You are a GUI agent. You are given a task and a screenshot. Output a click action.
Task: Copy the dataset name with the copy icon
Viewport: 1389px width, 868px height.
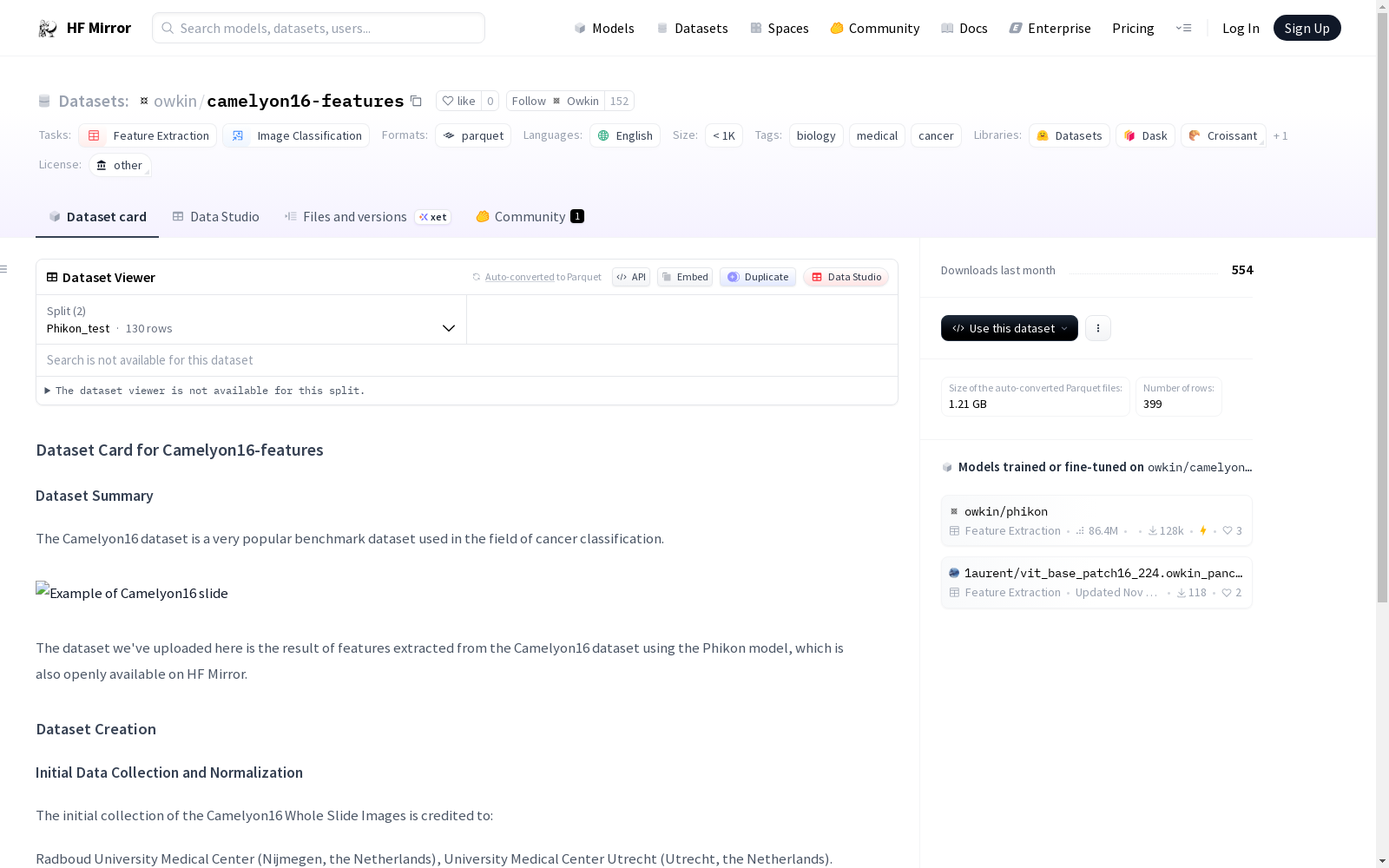[416, 101]
